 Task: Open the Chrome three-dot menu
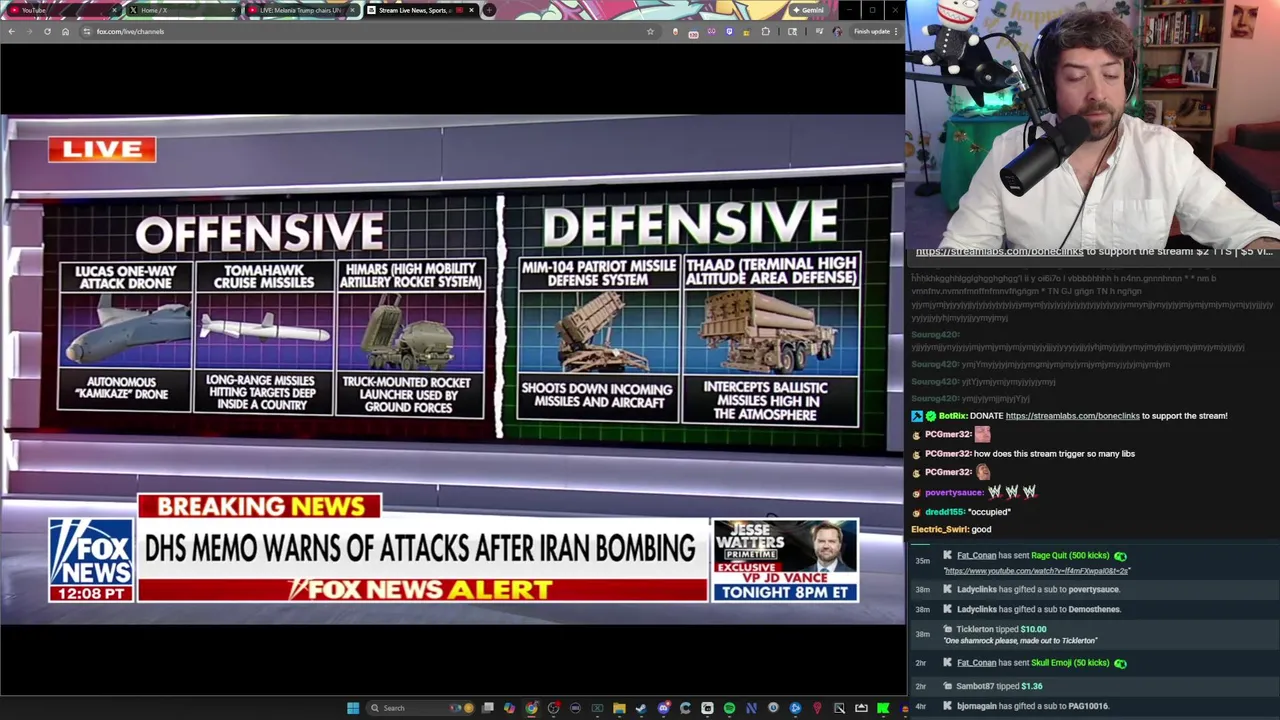(x=896, y=31)
